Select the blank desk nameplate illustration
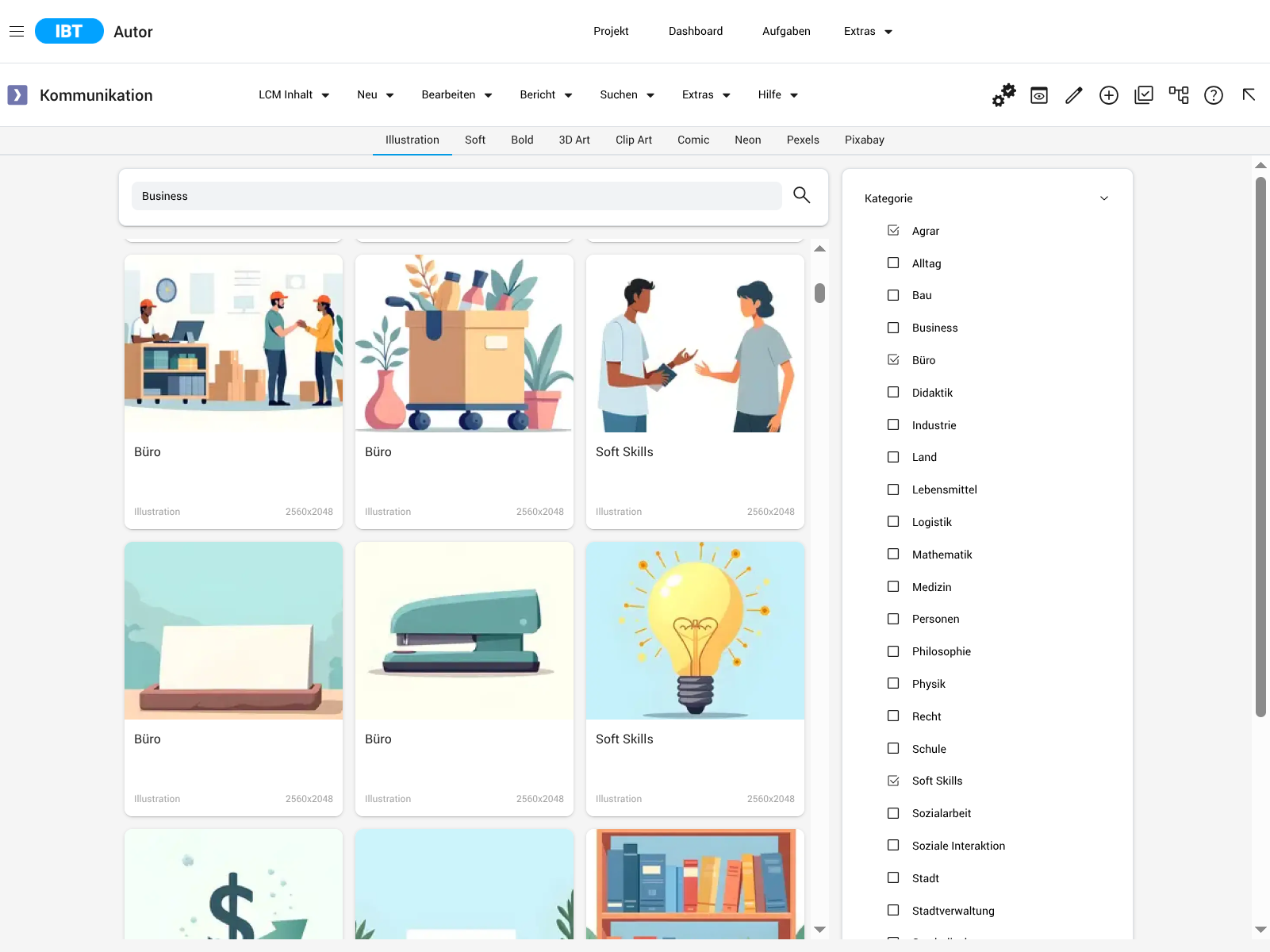Viewport: 1270px width, 952px height. tap(233, 631)
